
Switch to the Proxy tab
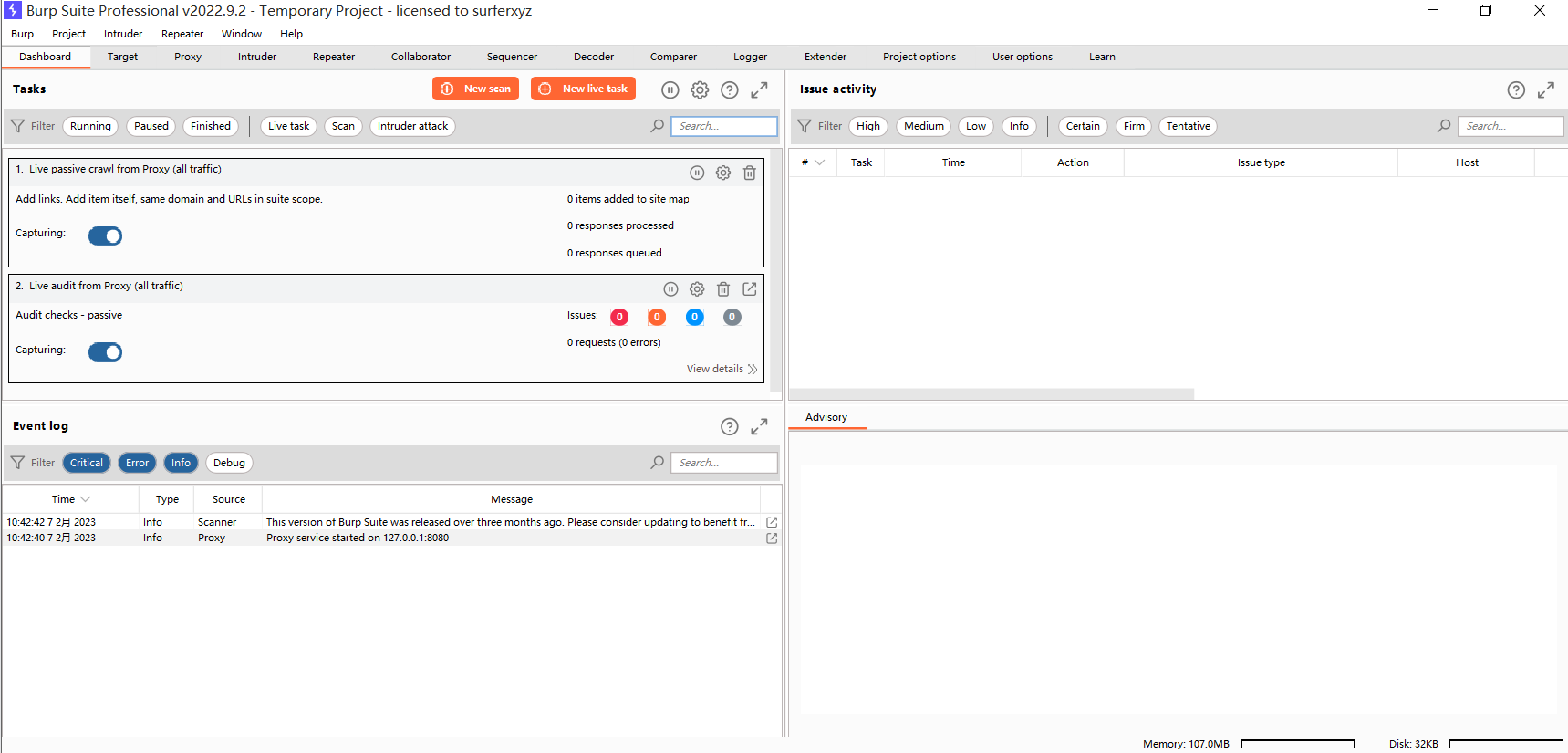[x=188, y=57]
